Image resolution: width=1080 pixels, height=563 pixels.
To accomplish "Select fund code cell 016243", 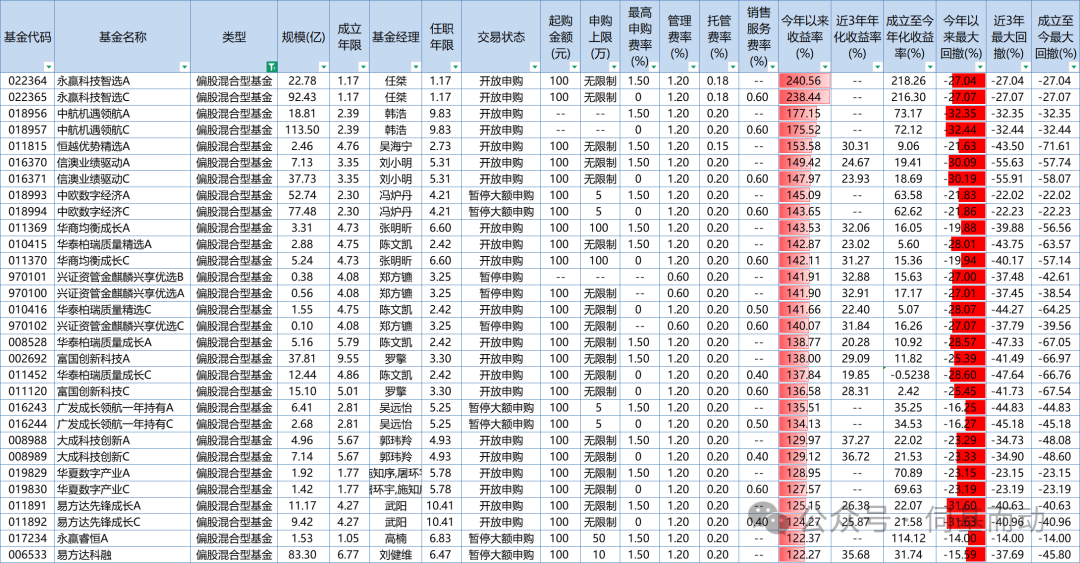I will pos(28,408).
